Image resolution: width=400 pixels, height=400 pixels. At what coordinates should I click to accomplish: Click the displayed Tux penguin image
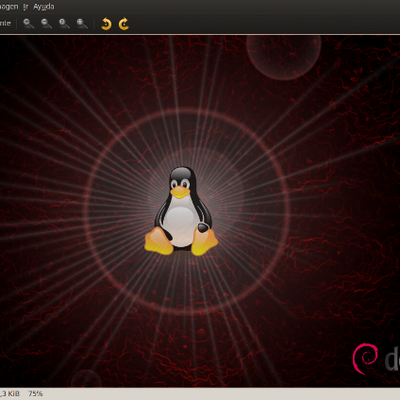click(x=181, y=211)
